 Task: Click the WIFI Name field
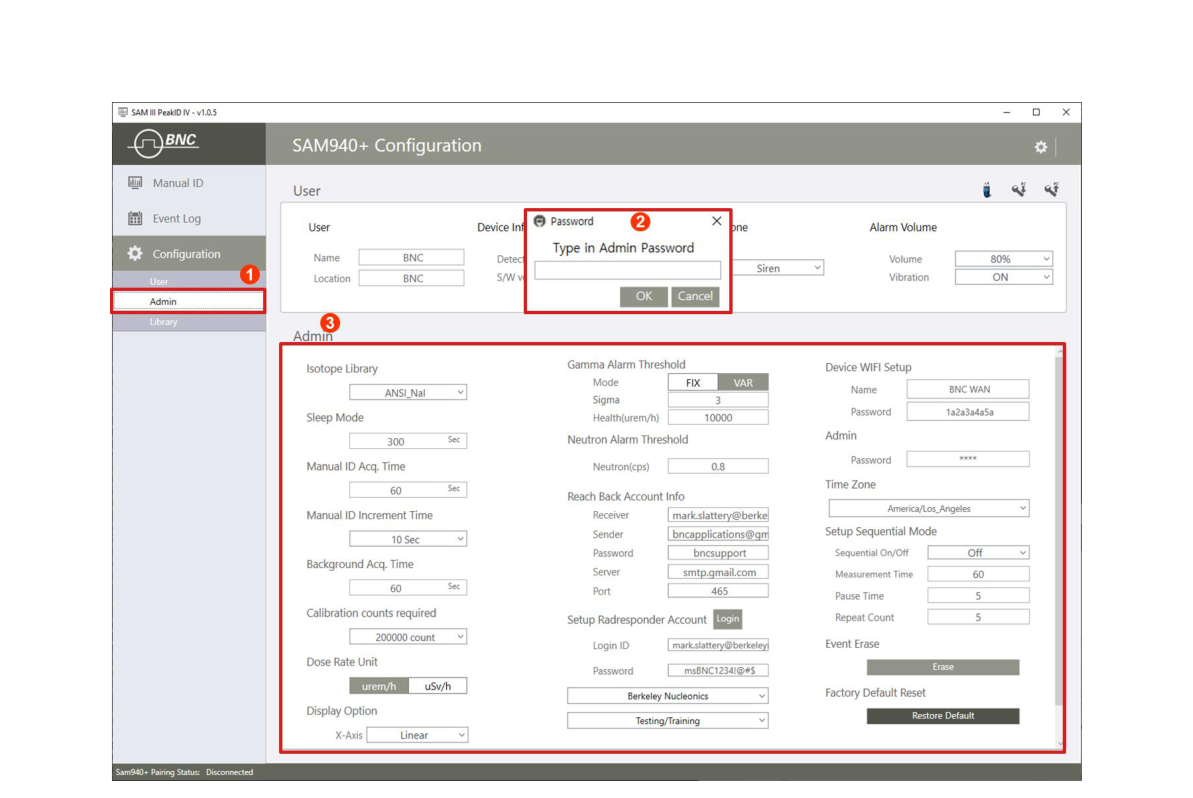coord(968,389)
